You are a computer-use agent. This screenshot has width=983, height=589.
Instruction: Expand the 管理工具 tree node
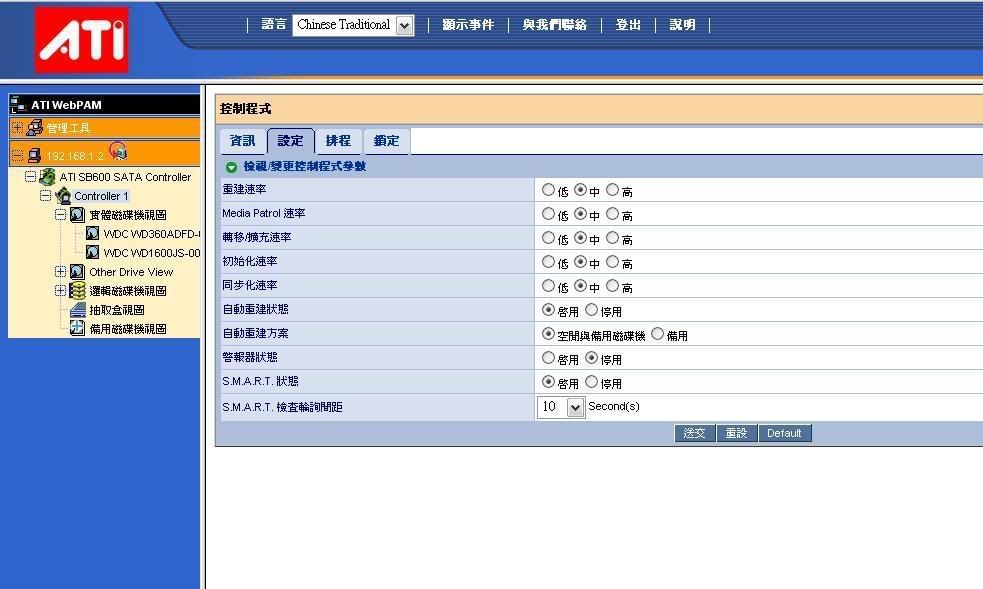click(x=17, y=128)
